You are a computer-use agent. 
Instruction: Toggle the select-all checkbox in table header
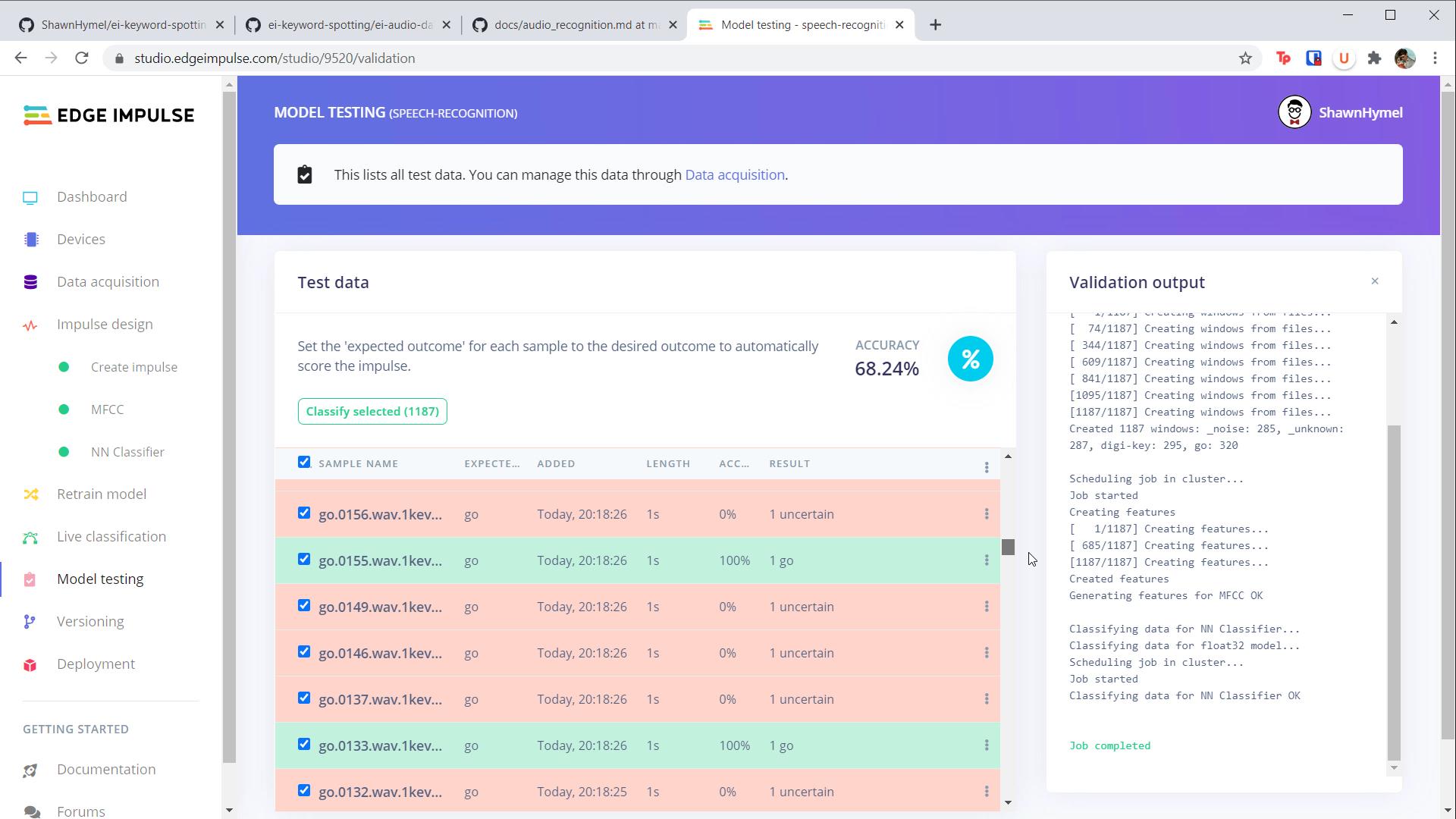(304, 462)
